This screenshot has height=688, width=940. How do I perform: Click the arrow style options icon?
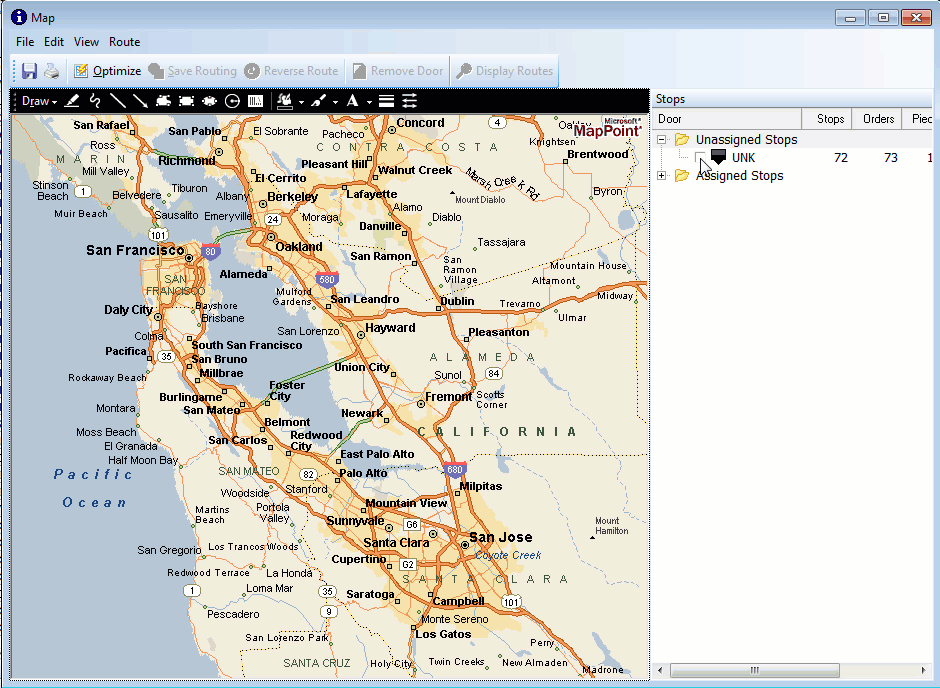pos(409,101)
